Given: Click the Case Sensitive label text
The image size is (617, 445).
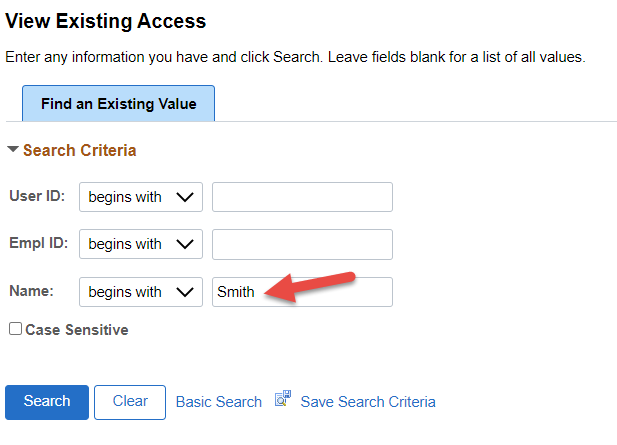Looking at the screenshot, I should (x=77, y=329).
